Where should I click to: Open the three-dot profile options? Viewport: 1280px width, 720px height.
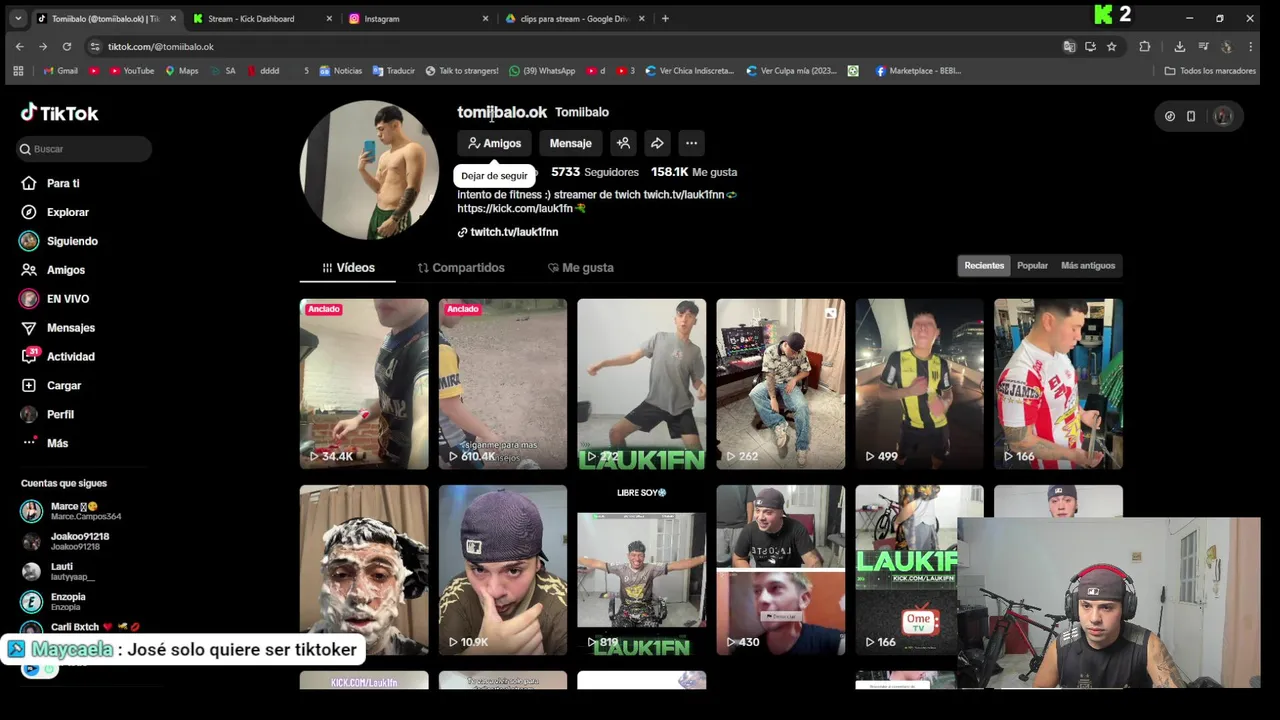point(691,143)
